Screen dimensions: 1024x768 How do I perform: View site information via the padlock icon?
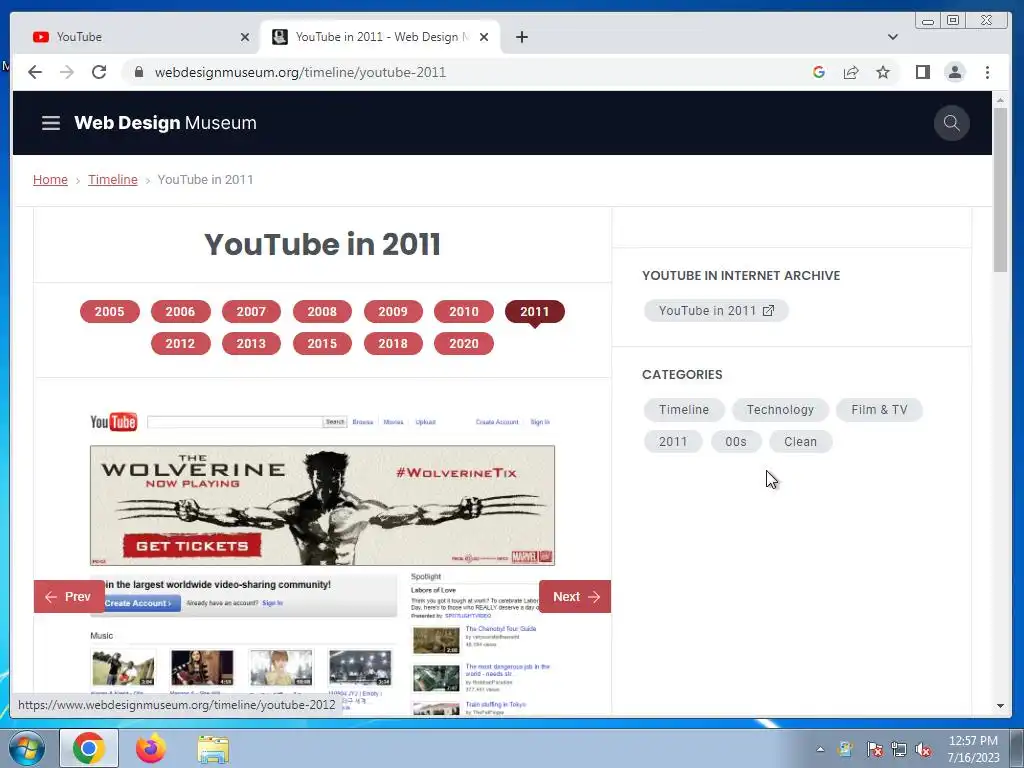tap(138, 72)
